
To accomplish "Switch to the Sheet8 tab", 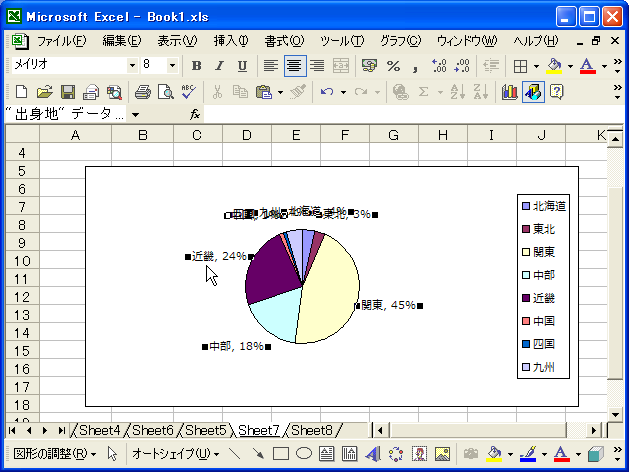I will (x=312, y=430).
